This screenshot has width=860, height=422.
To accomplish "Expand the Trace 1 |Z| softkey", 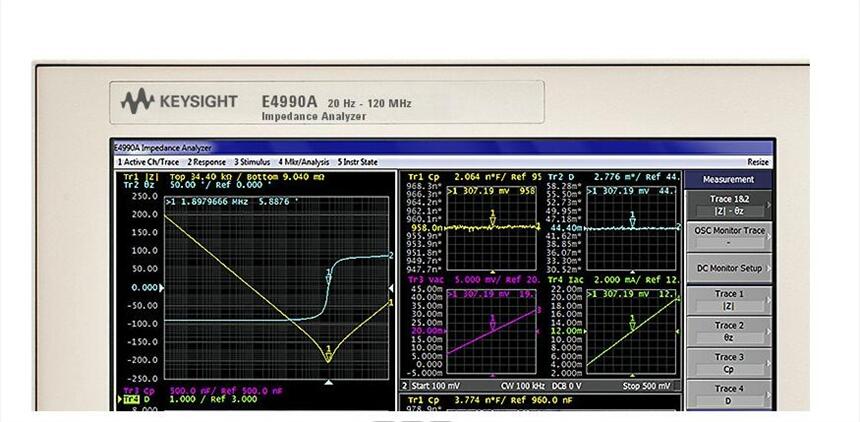I will click(x=728, y=300).
